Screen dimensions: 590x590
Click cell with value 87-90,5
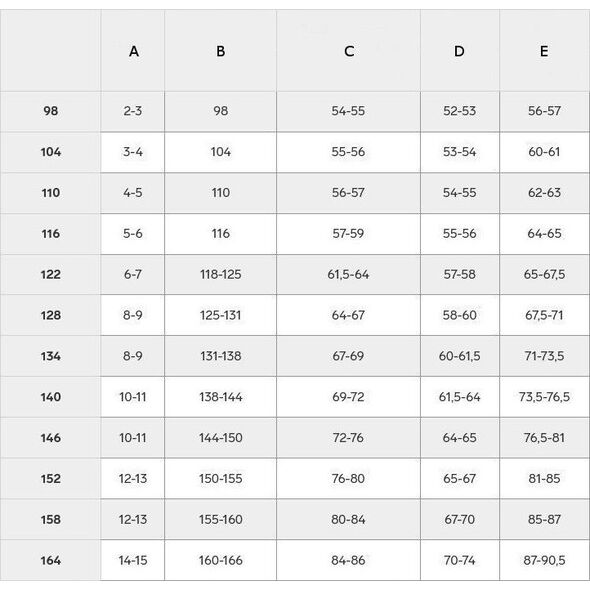(544, 560)
